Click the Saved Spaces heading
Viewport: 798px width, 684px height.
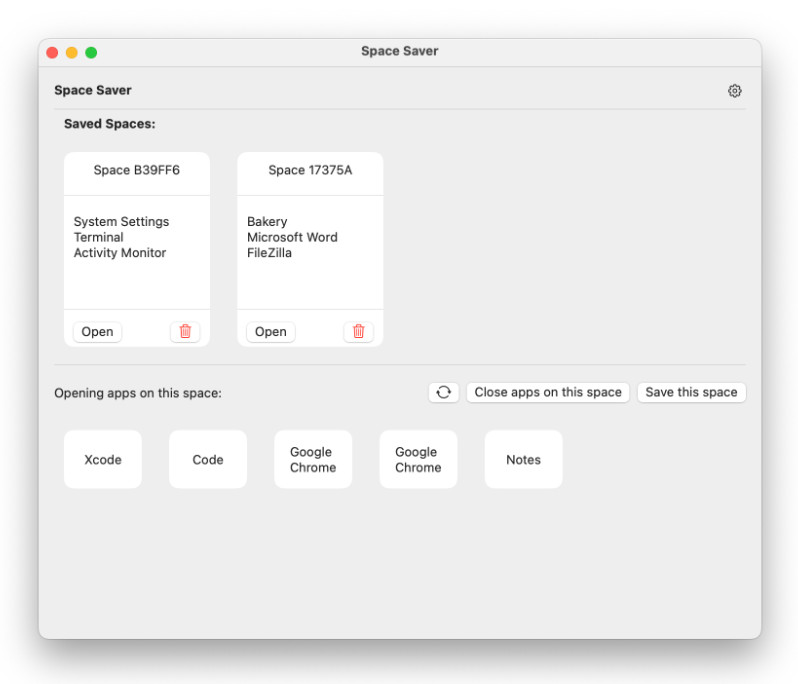[x=109, y=124]
